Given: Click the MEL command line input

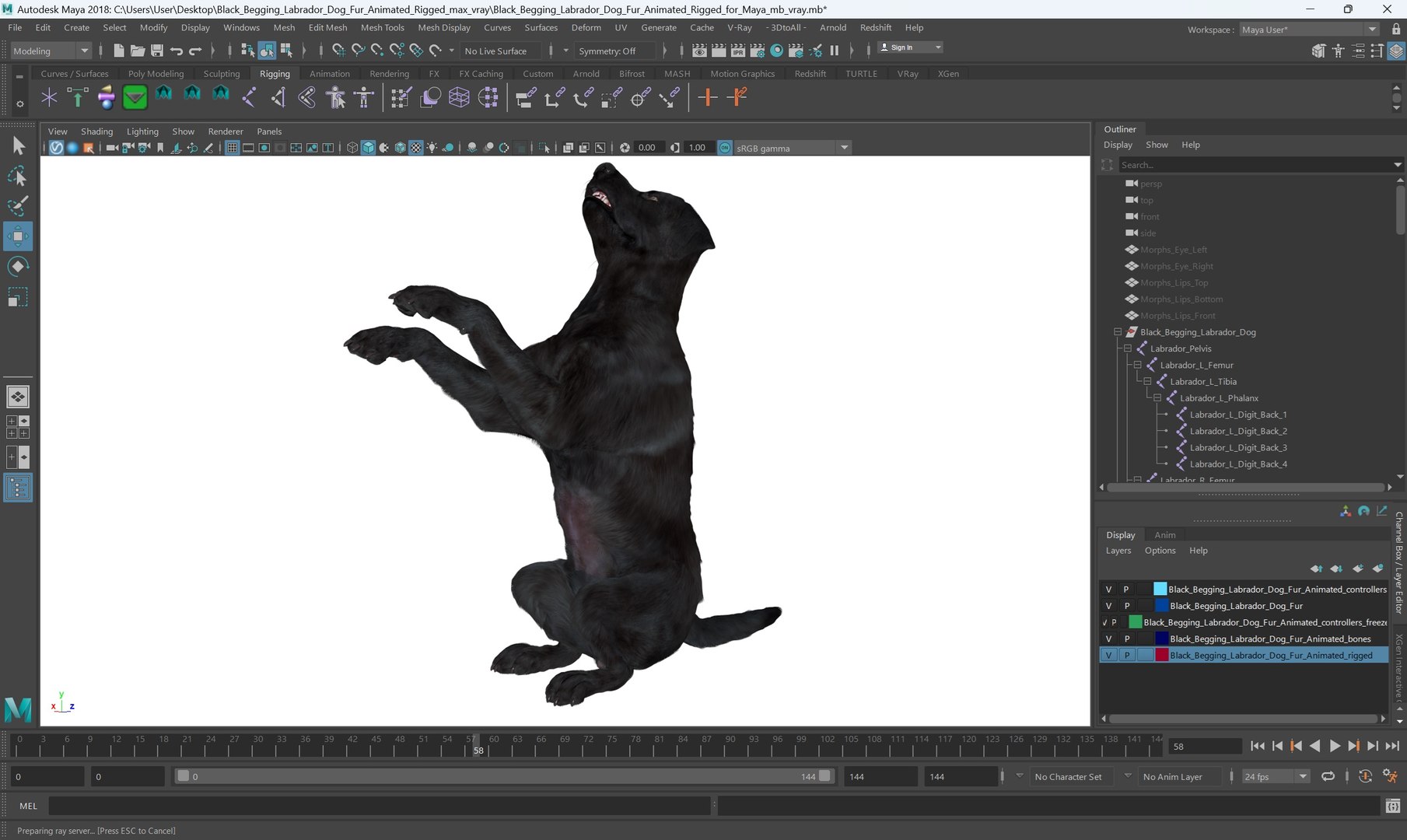Looking at the screenshot, I should tap(380, 807).
